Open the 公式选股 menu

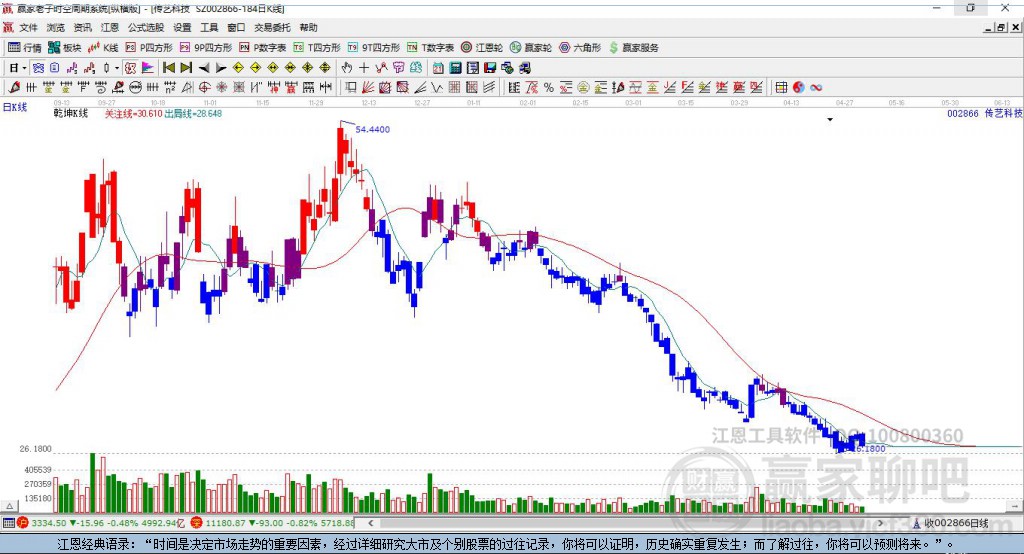pos(146,27)
